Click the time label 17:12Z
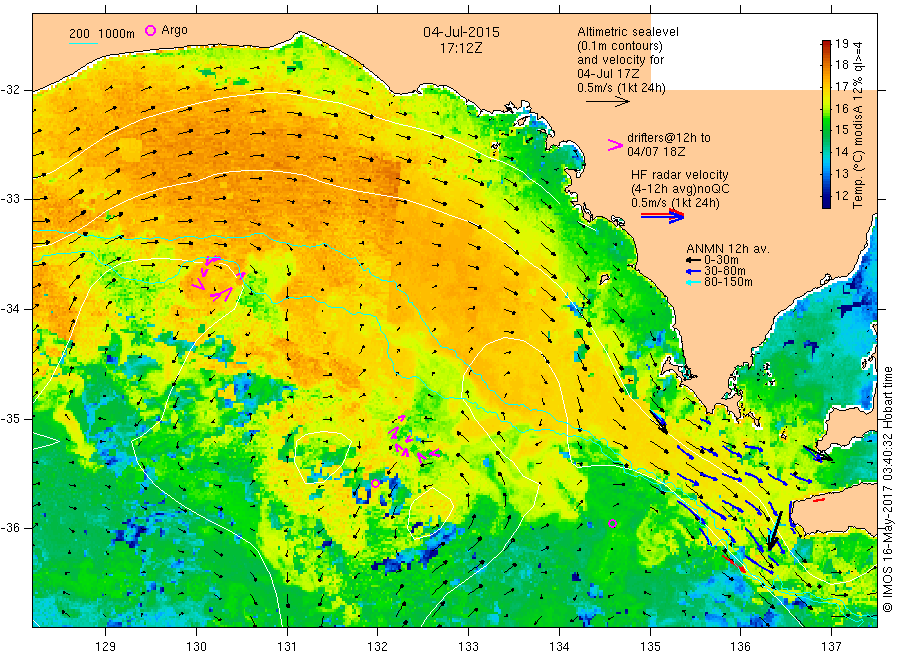900x660 pixels. tap(461, 49)
